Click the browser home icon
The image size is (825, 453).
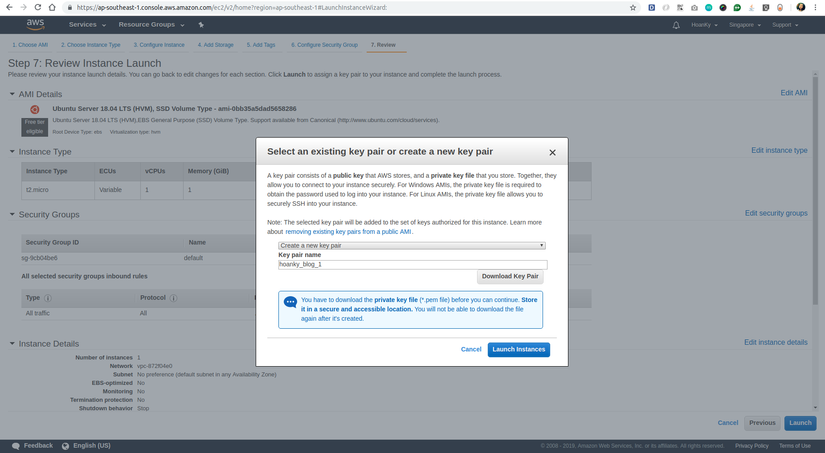pos(52,7)
